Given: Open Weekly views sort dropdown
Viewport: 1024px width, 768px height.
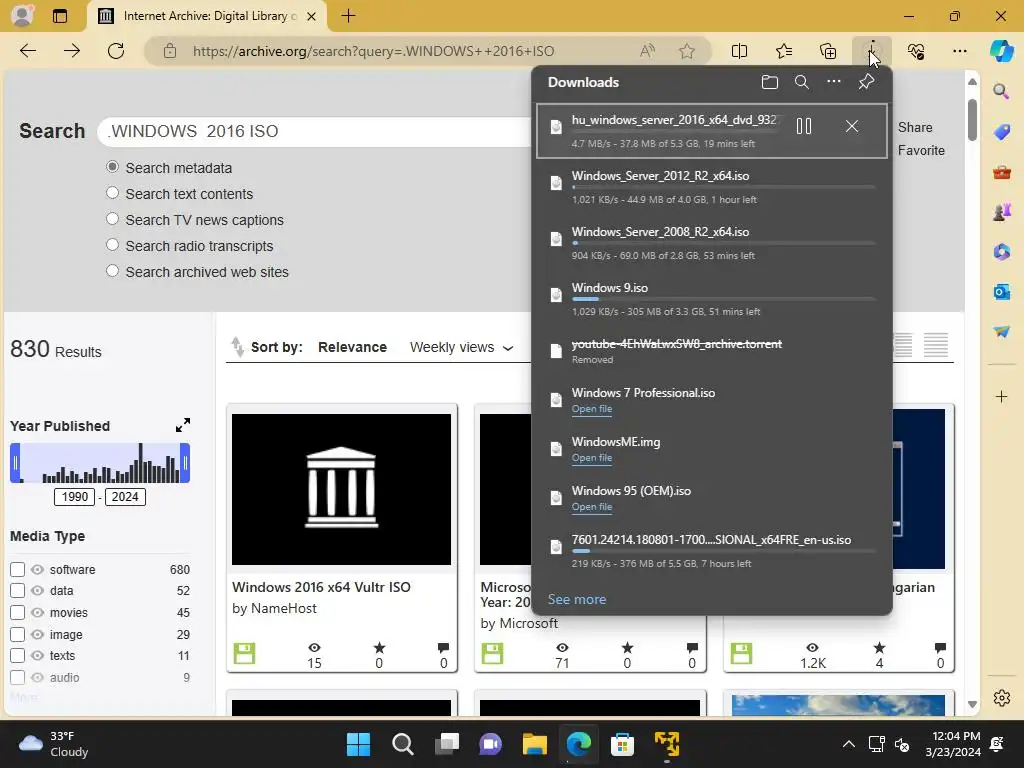Looking at the screenshot, I should [461, 347].
